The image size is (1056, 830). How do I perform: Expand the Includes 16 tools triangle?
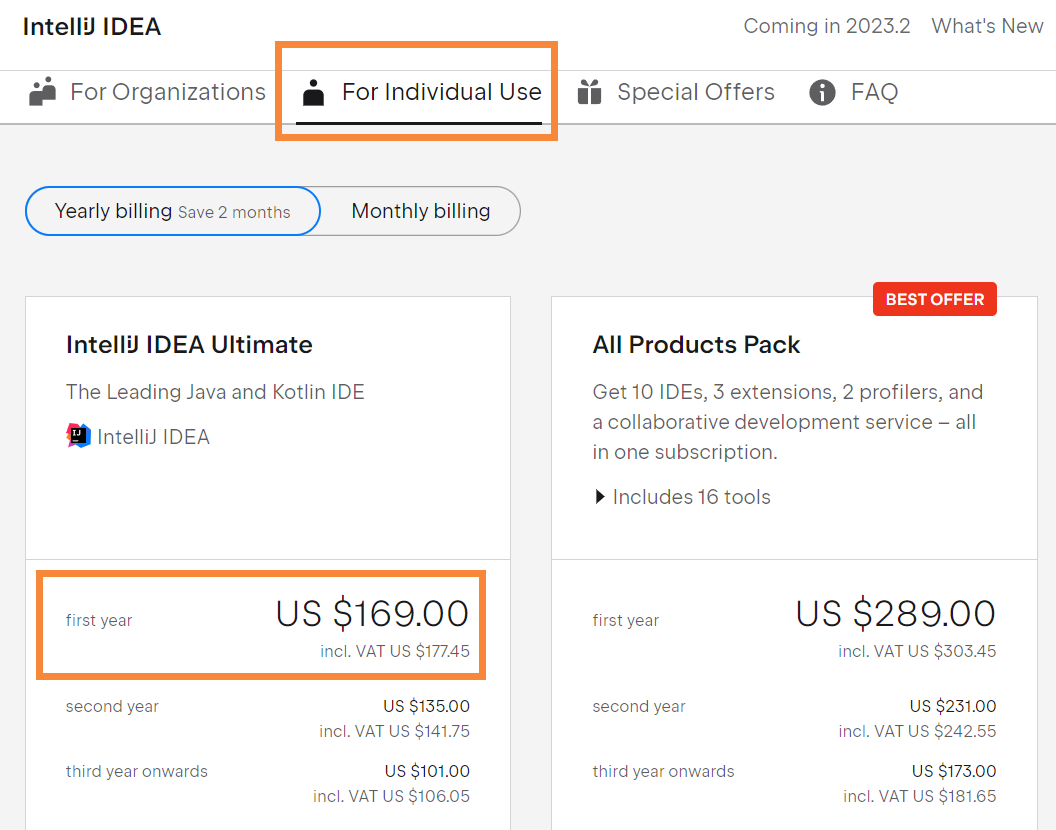(x=600, y=497)
